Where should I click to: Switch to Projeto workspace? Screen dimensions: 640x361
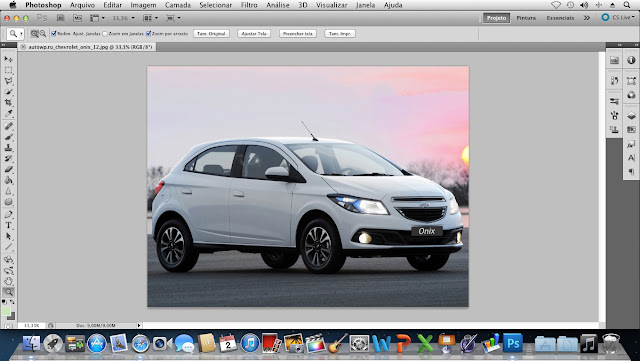pyautogui.click(x=496, y=18)
